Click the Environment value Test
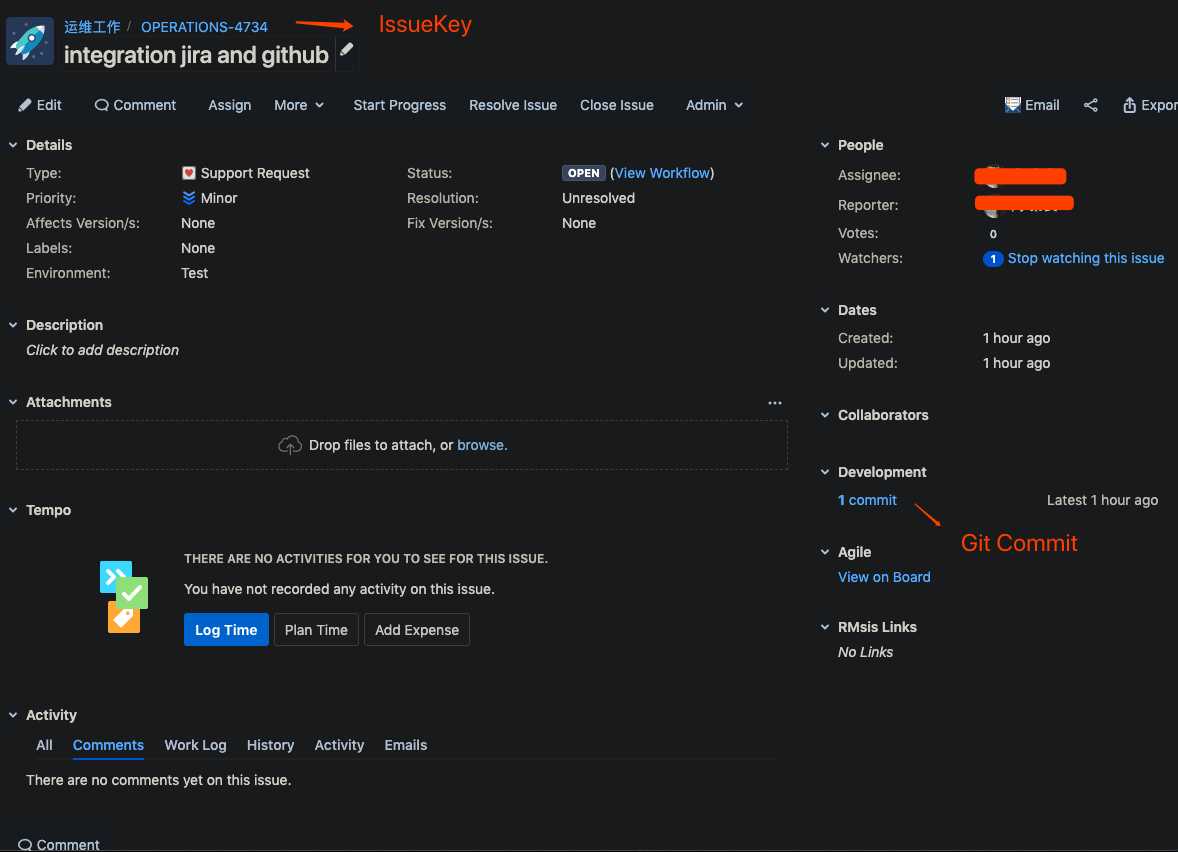 pos(195,273)
